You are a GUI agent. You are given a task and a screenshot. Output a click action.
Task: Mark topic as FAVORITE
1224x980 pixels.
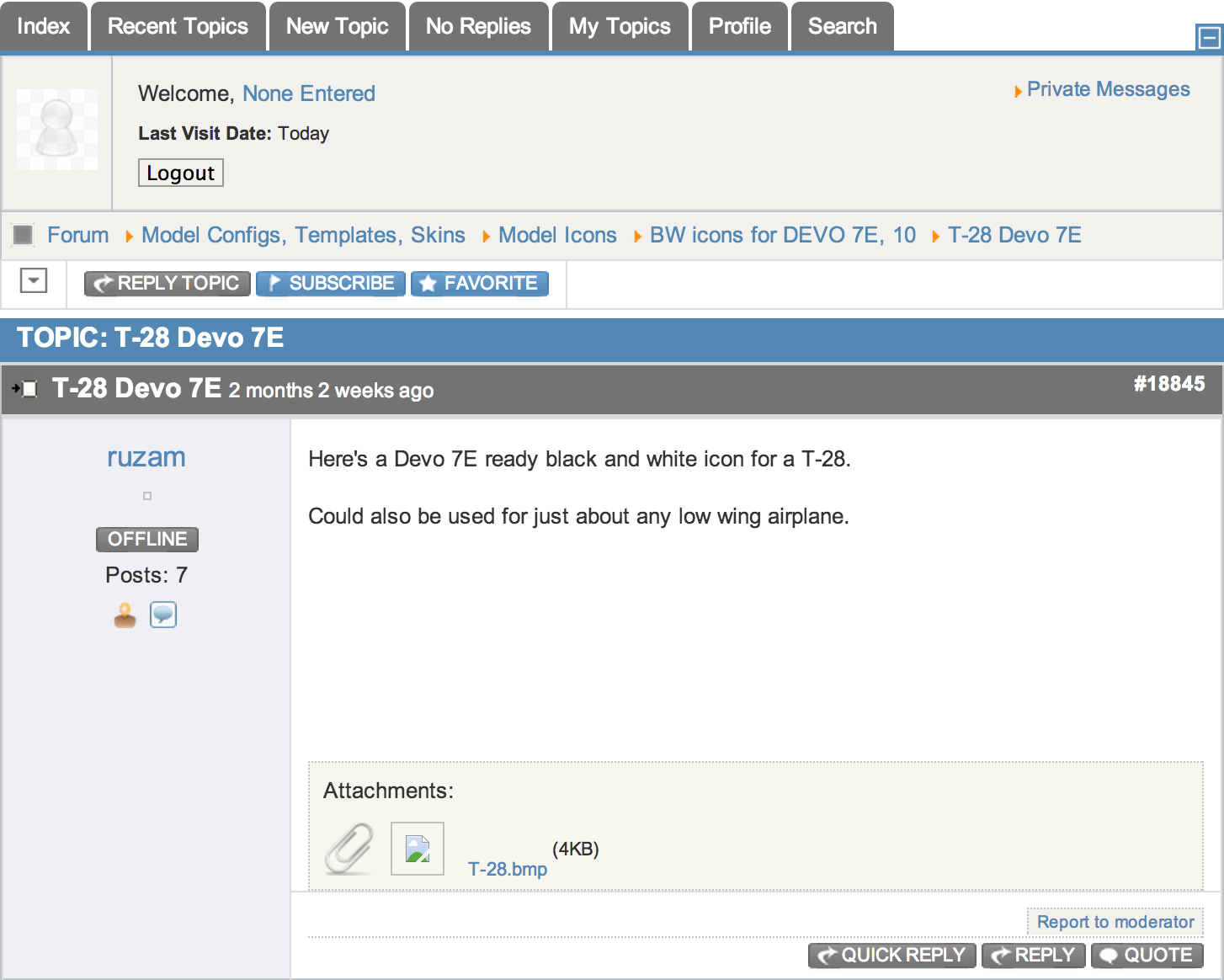coord(480,284)
